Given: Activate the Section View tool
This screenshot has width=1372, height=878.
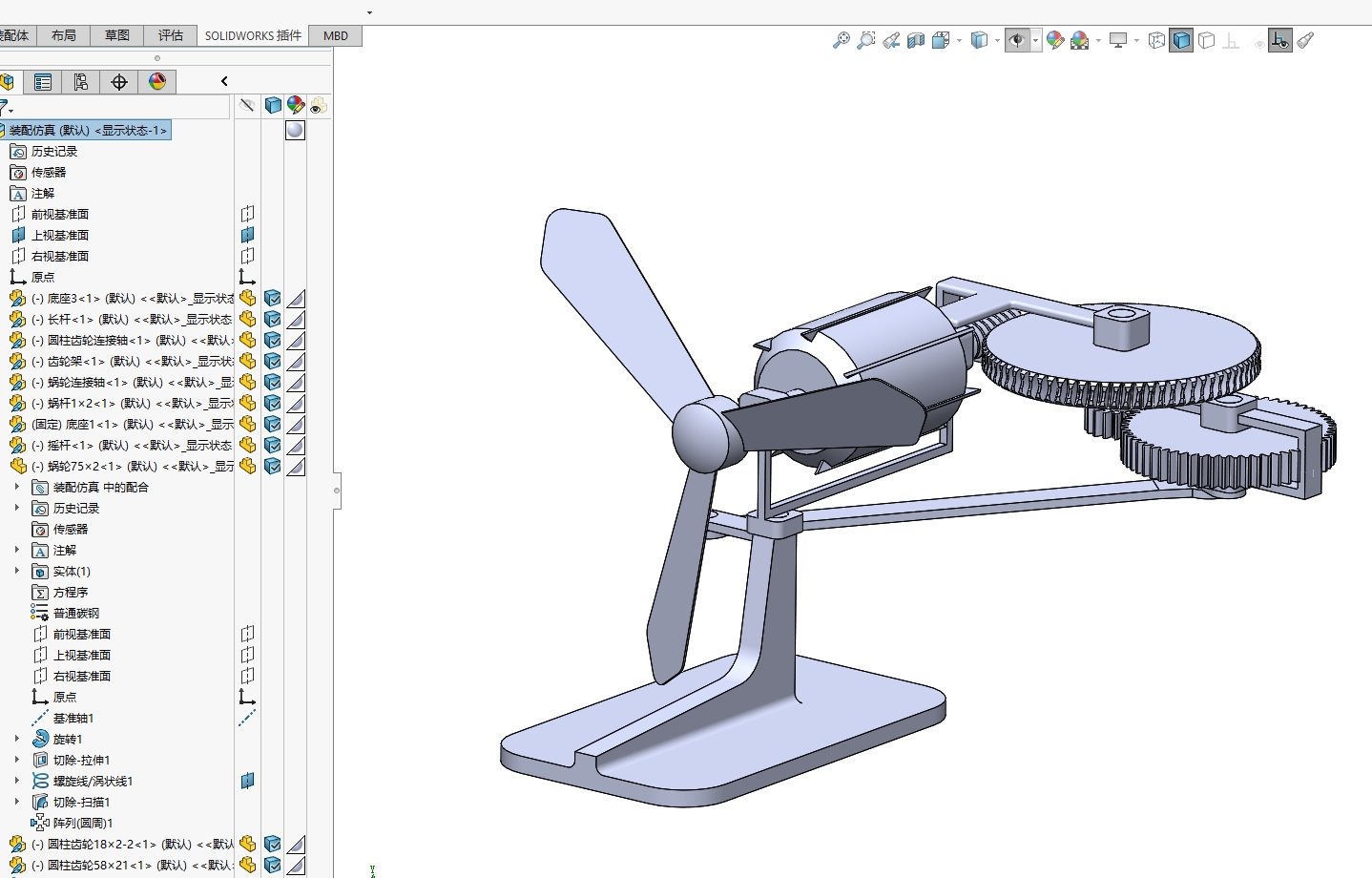Looking at the screenshot, I should click(x=916, y=40).
